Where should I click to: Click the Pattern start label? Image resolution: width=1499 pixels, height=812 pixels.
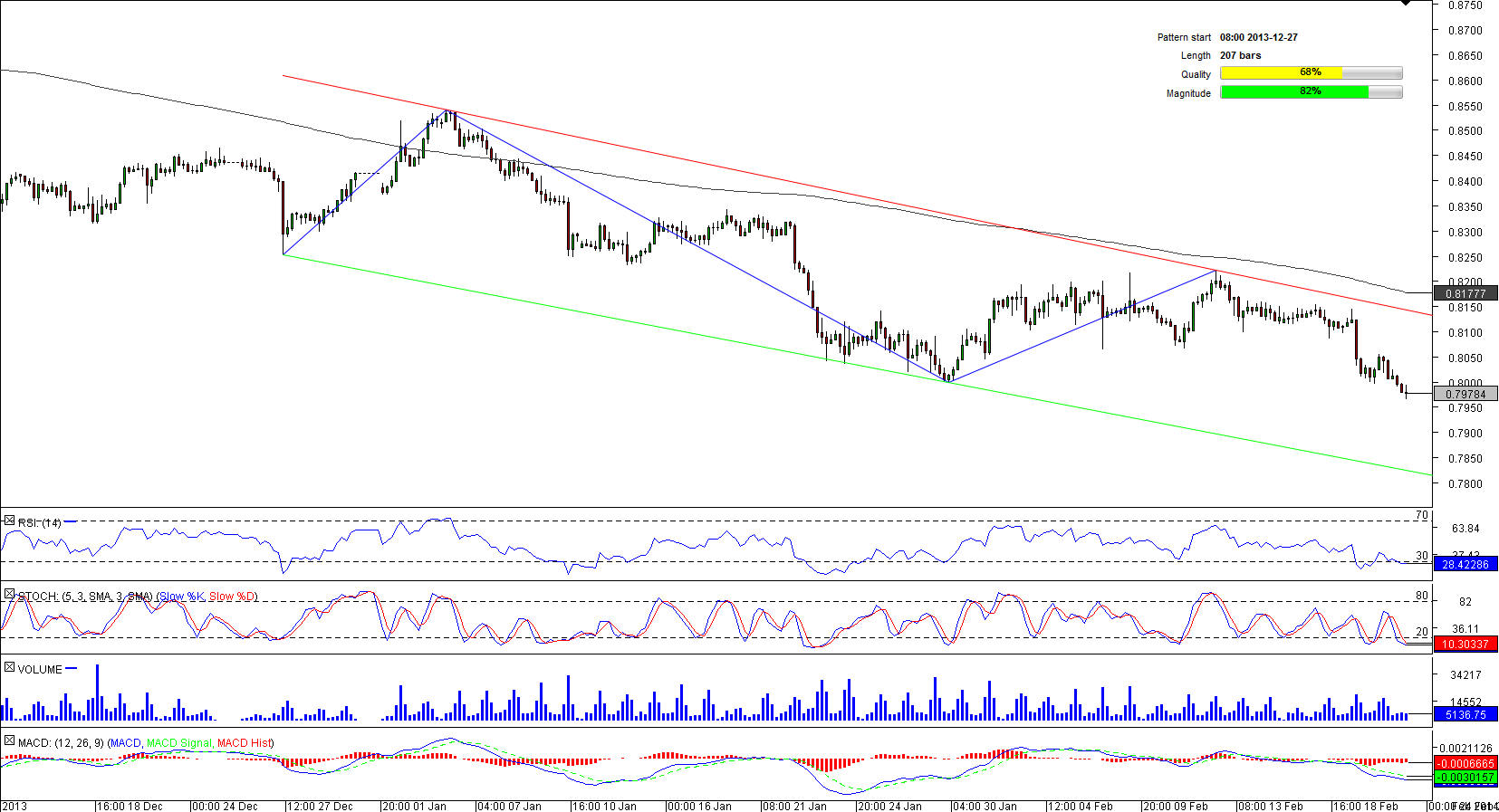1184,37
